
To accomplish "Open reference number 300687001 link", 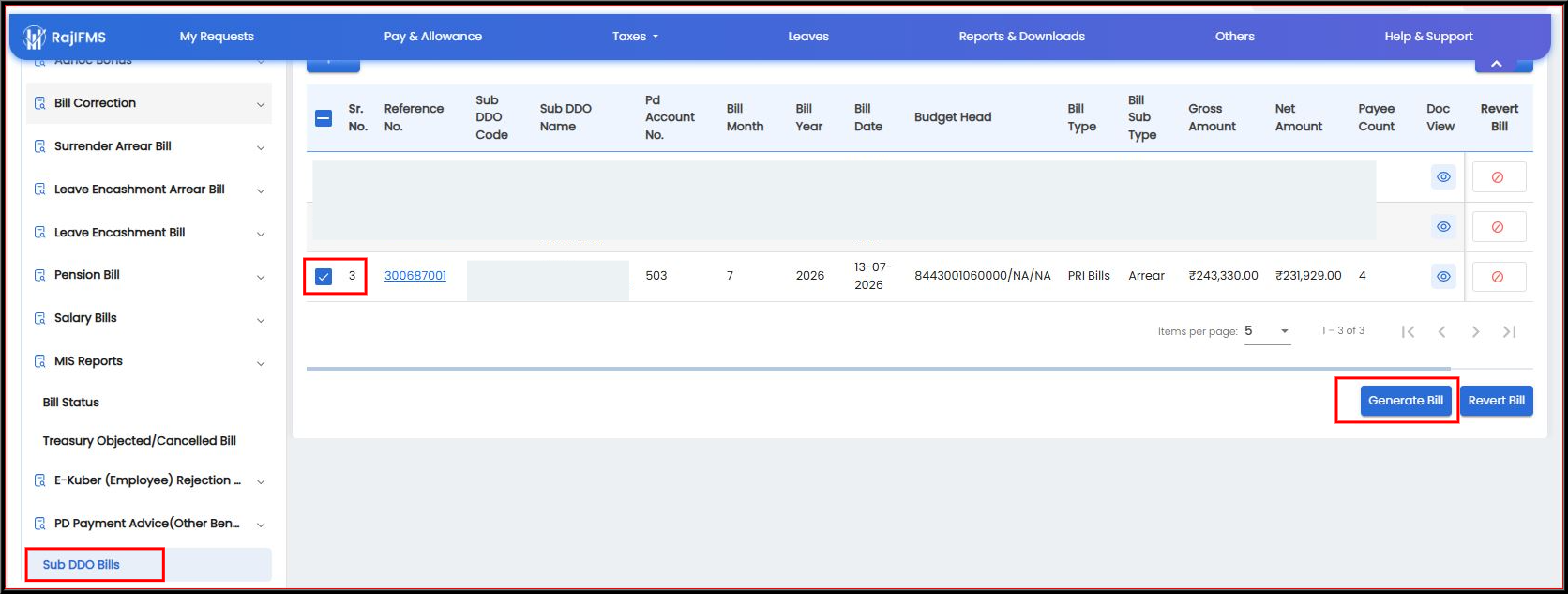I will [x=415, y=276].
